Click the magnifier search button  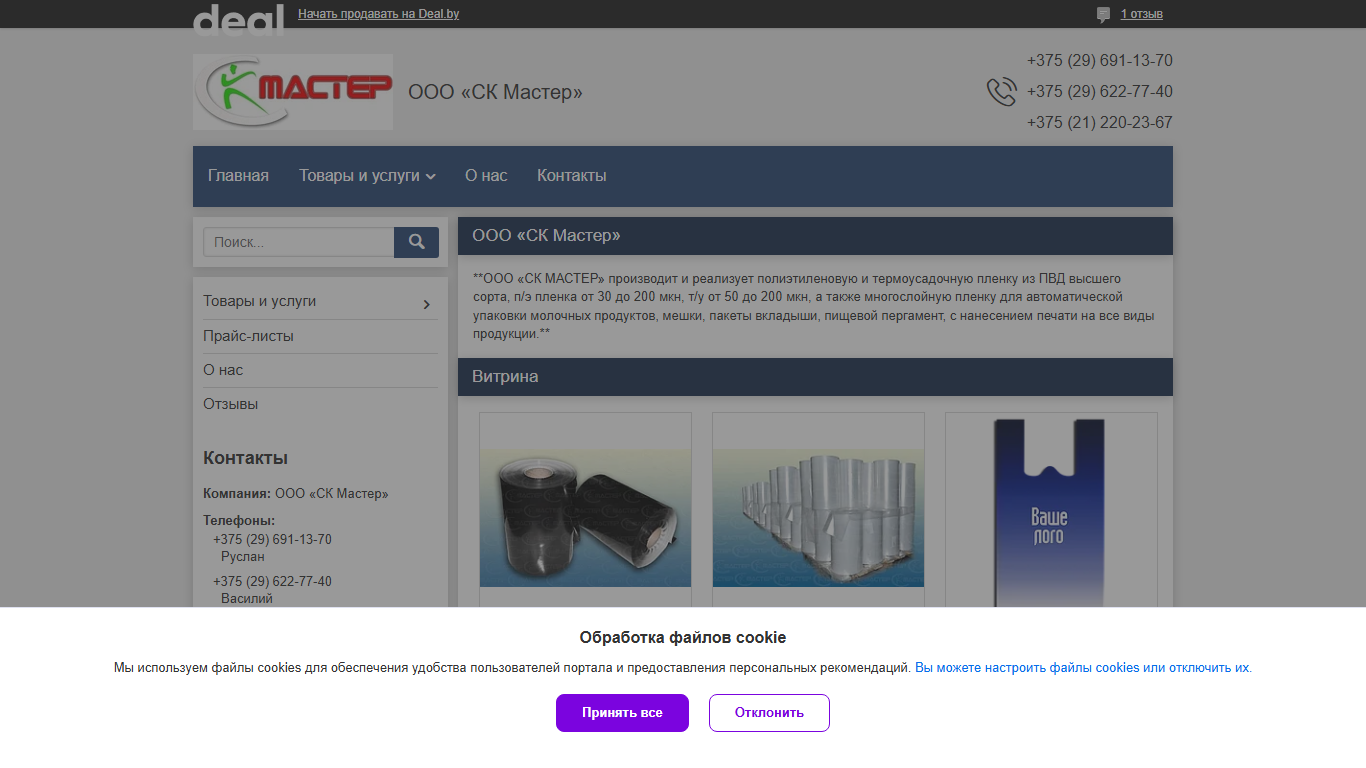click(416, 242)
